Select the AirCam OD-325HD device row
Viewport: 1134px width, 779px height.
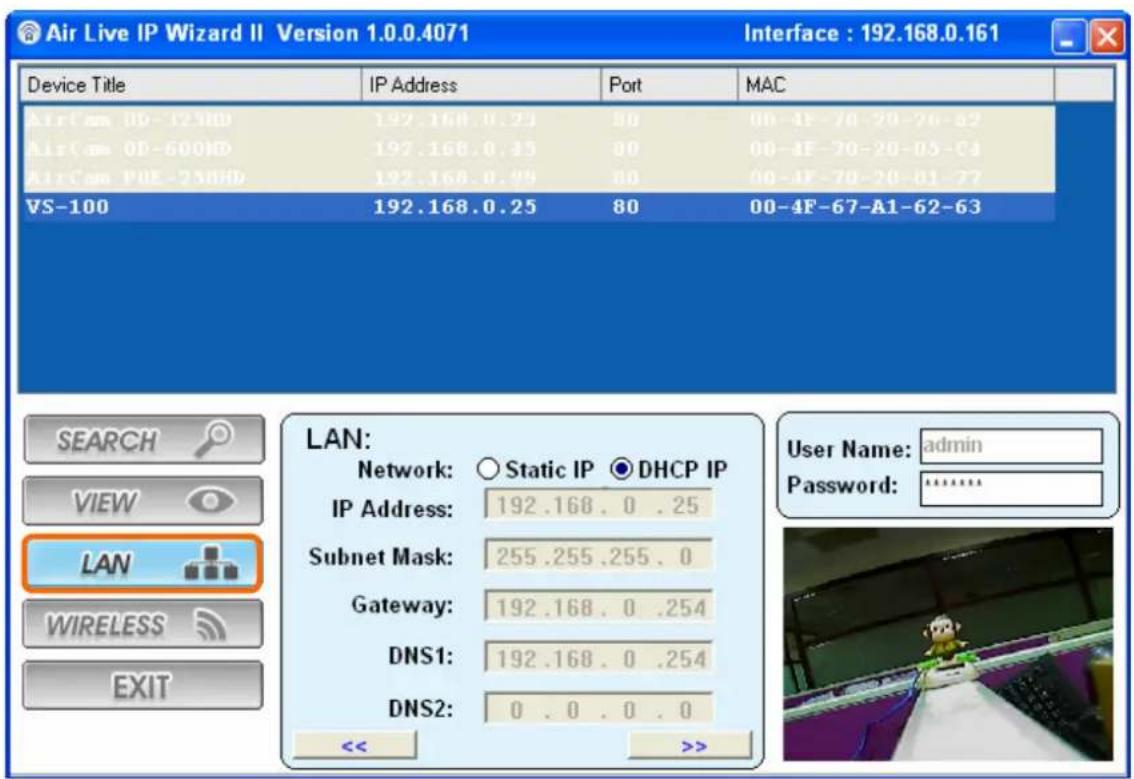[x=539, y=119]
